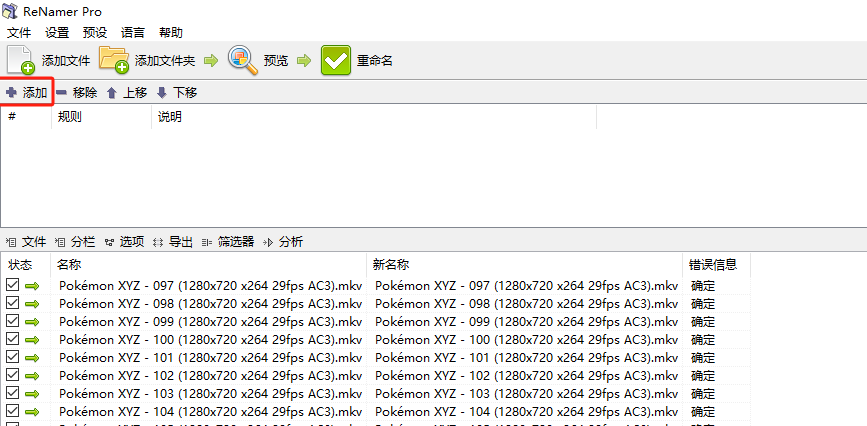Add a new rule with 添加

[27, 93]
